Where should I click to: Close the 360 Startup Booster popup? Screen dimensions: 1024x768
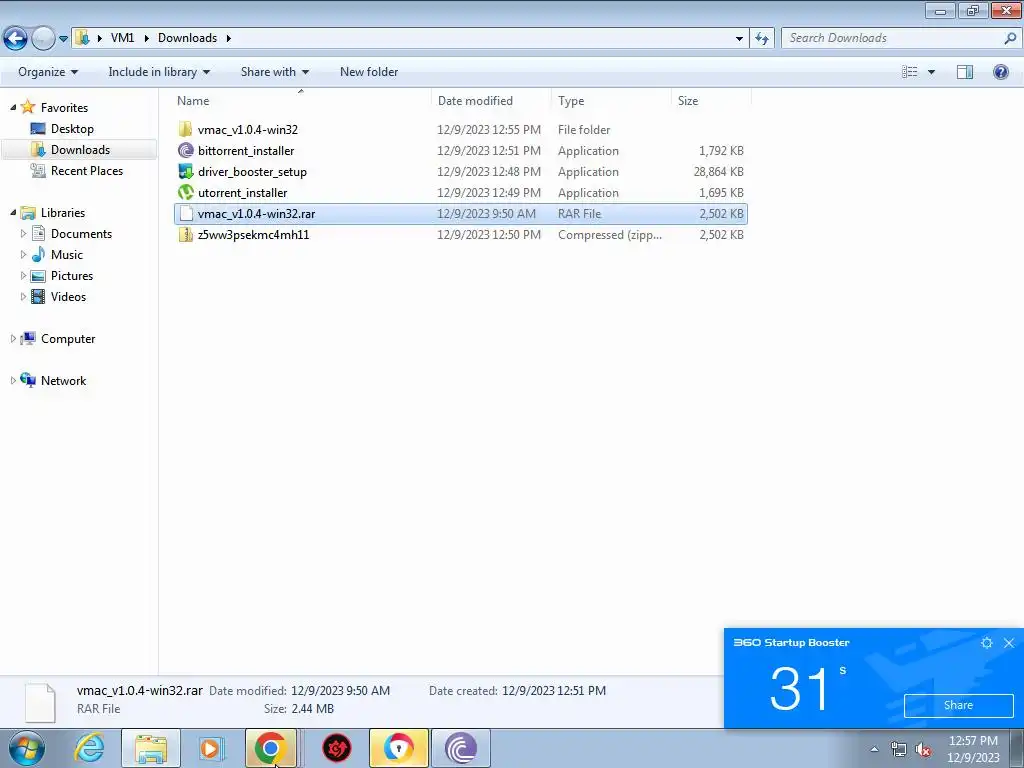tap(1009, 643)
